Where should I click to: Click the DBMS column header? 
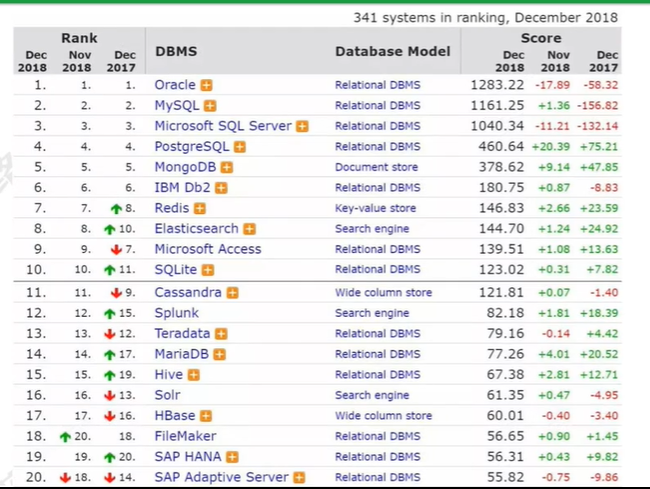click(x=176, y=51)
